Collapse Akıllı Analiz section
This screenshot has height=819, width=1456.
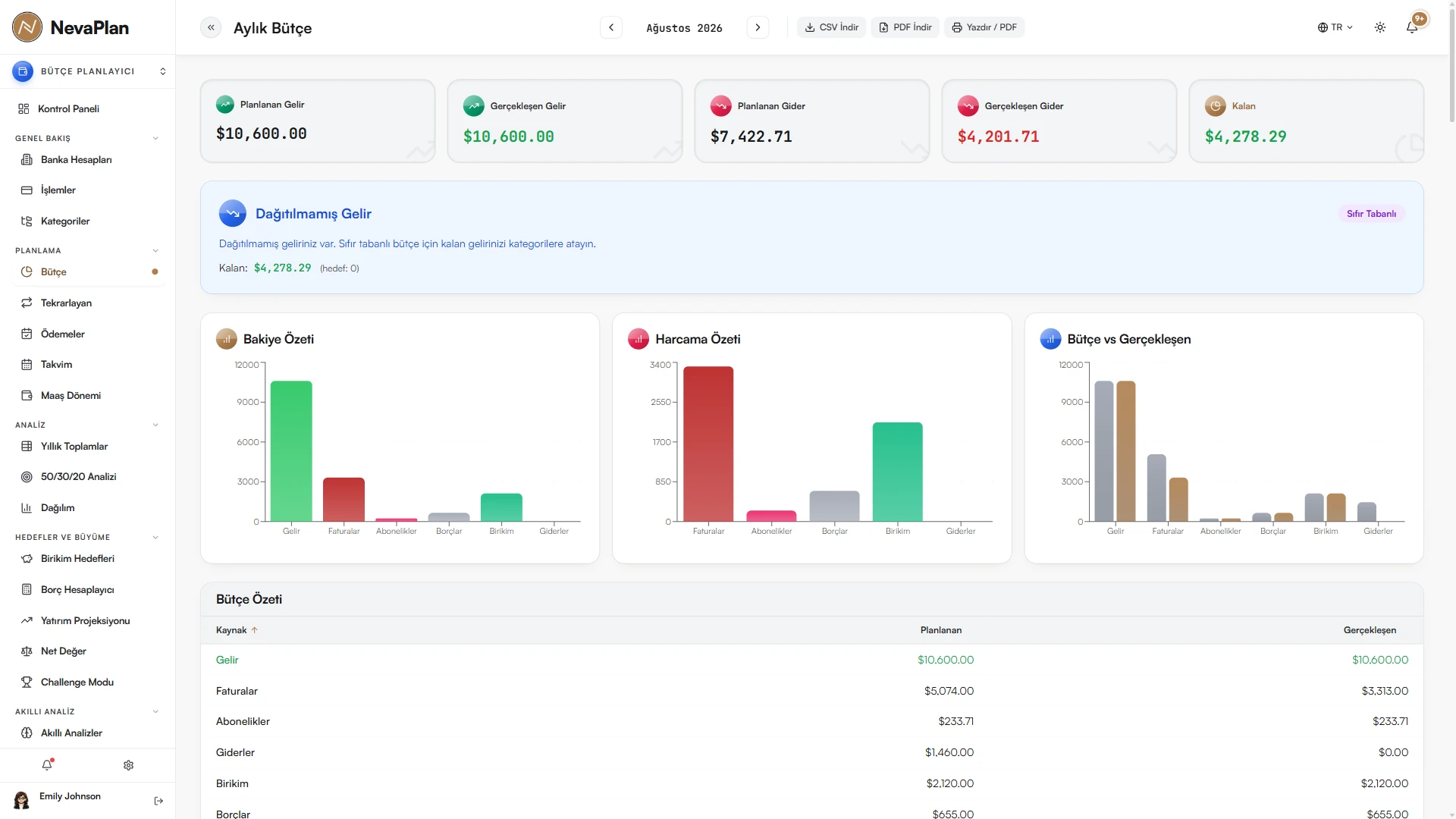155,711
